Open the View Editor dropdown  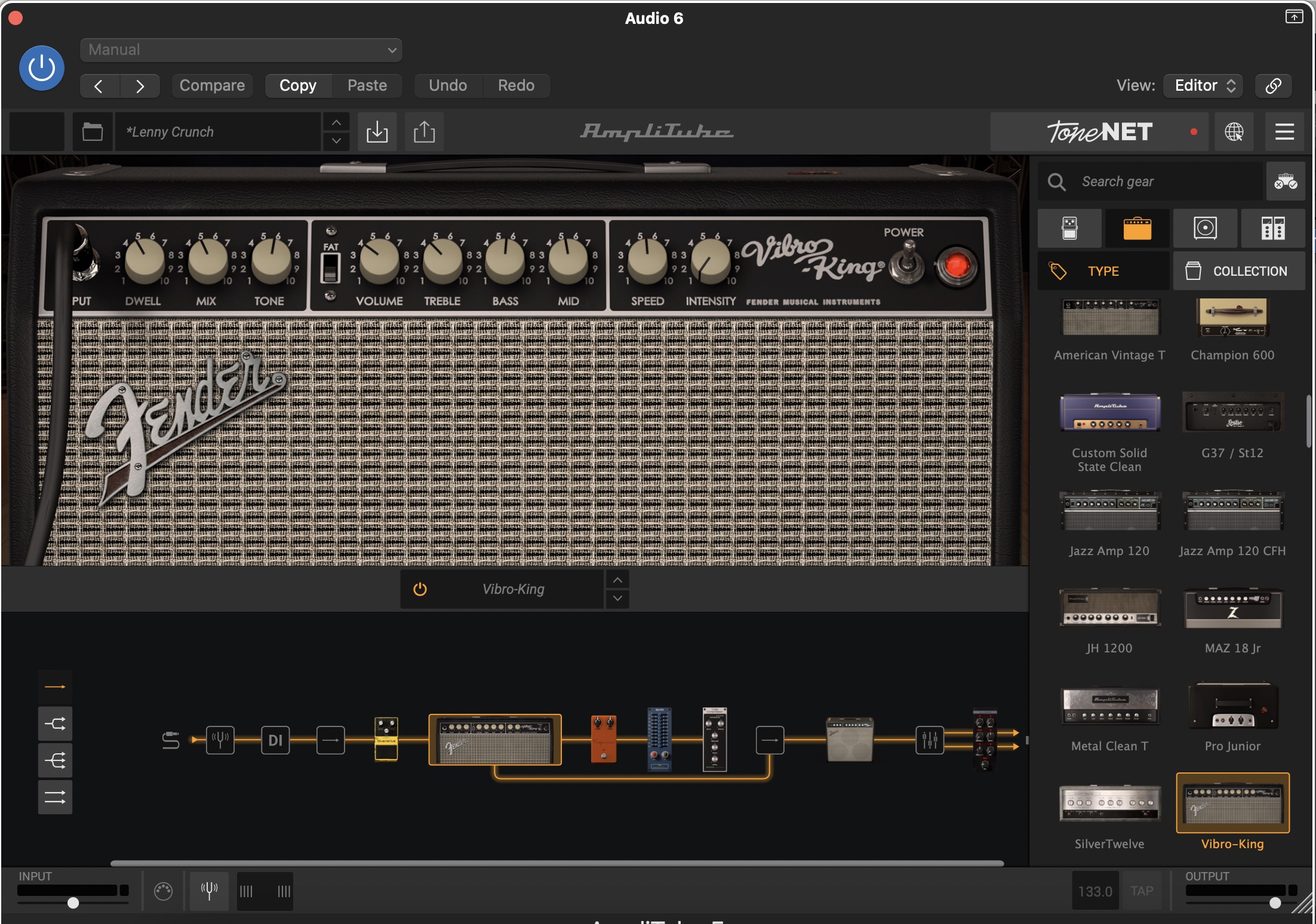(1203, 86)
